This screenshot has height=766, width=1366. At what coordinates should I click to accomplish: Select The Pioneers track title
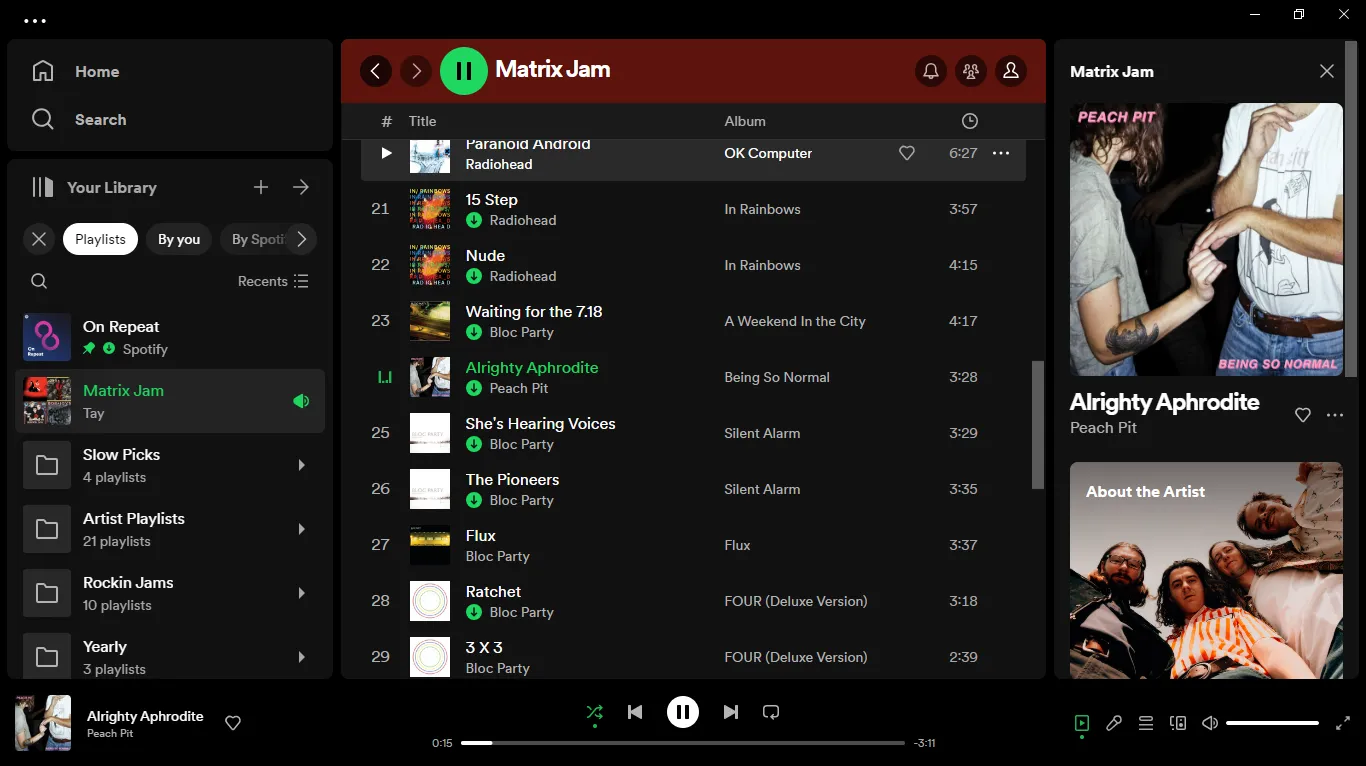[x=512, y=479]
